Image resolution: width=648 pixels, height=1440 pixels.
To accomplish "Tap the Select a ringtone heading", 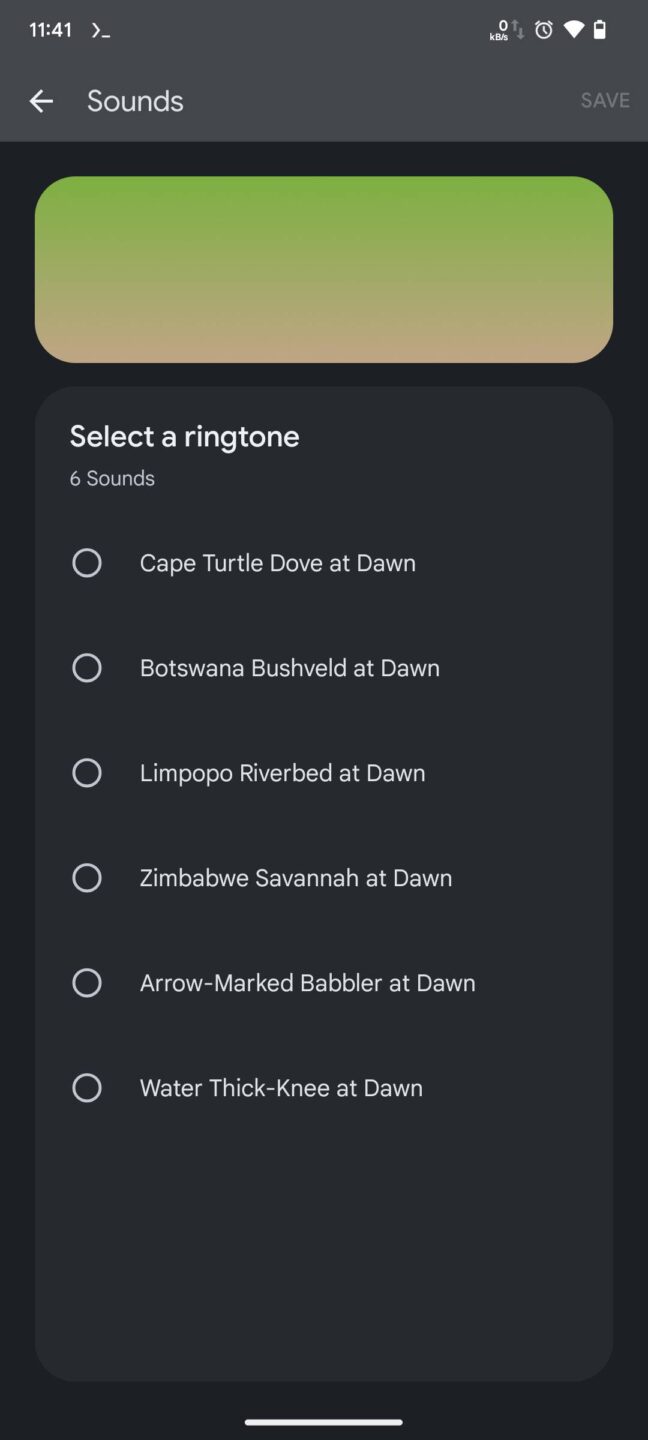I will point(184,436).
